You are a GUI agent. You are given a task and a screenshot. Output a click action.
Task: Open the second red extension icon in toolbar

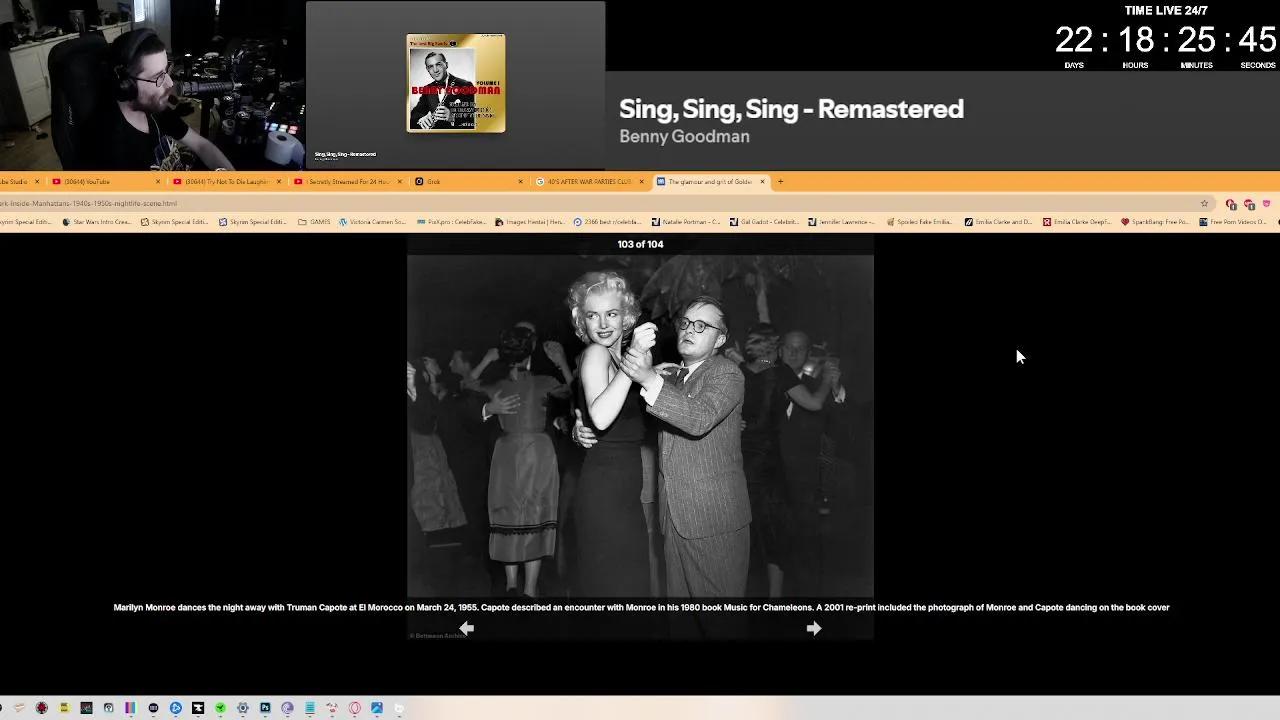click(x=1249, y=203)
